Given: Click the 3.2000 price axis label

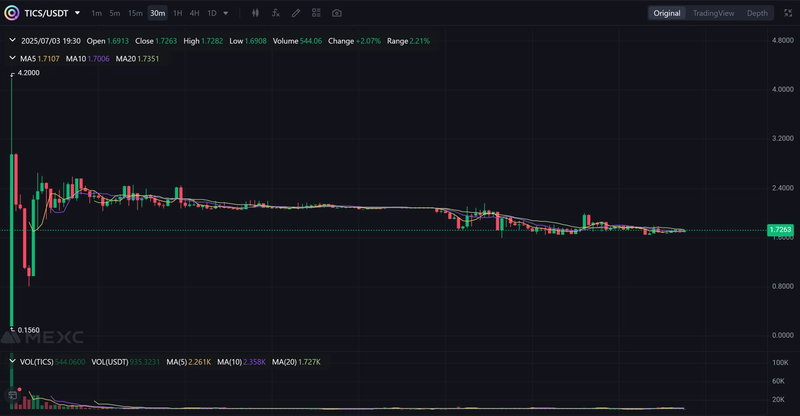Looking at the screenshot, I should click(x=783, y=138).
